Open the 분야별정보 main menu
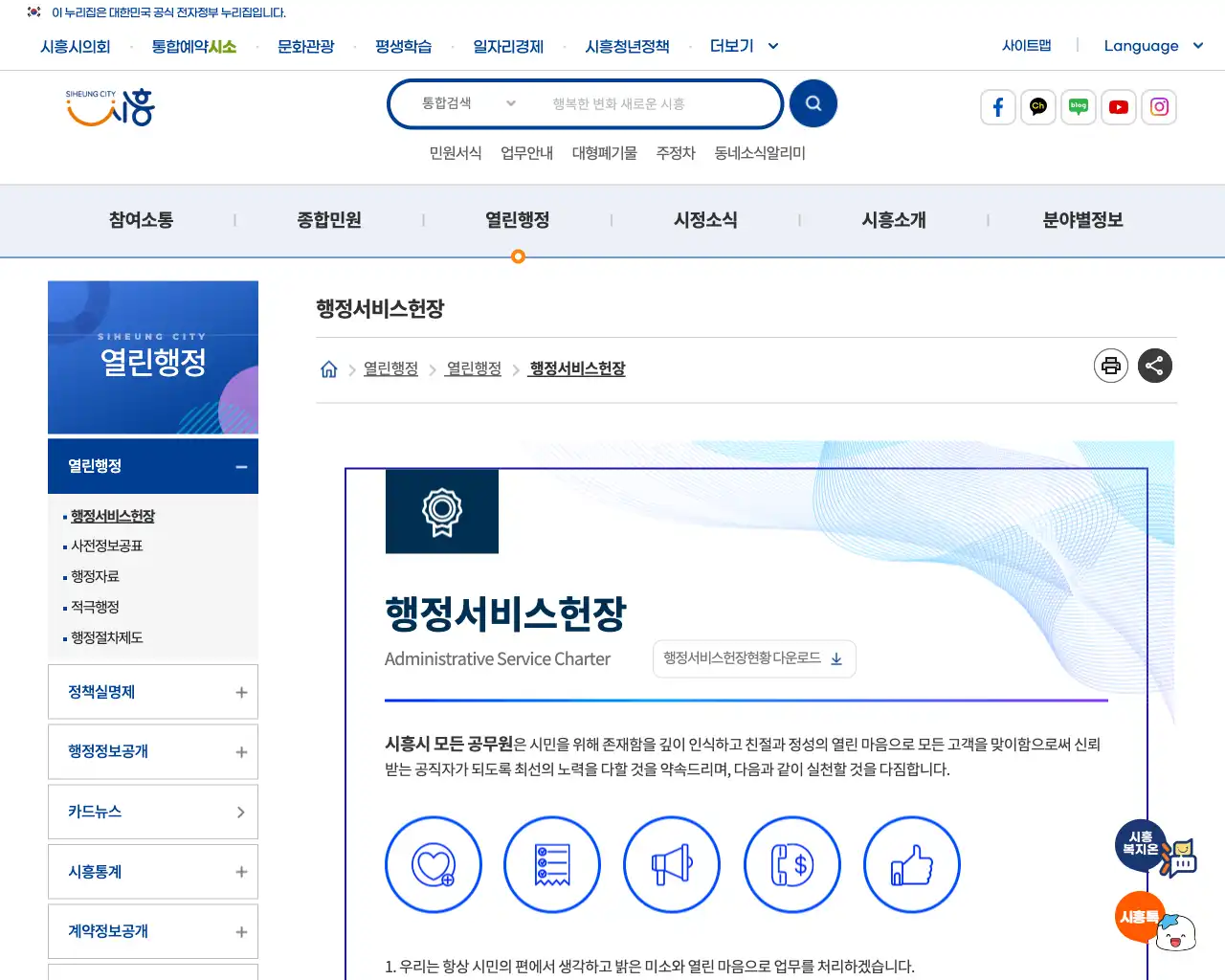The width and height of the screenshot is (1225, 980). [1082, 220]
